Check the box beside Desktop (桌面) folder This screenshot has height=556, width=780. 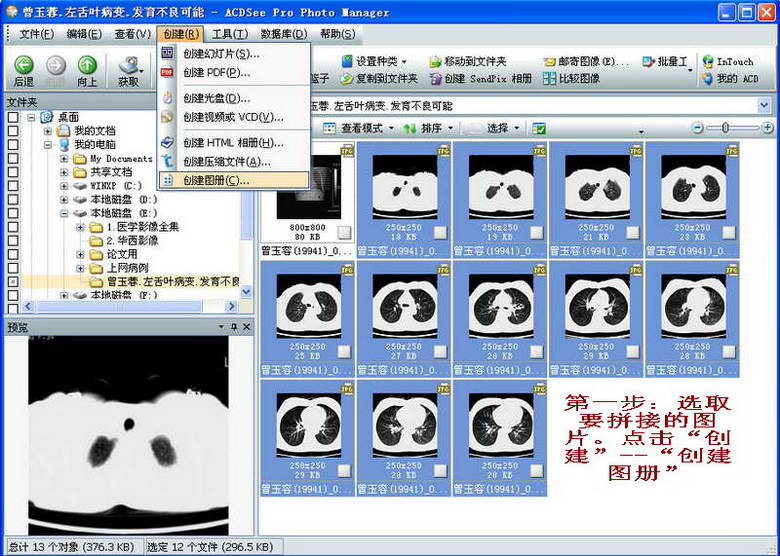[x=13, y=117]
